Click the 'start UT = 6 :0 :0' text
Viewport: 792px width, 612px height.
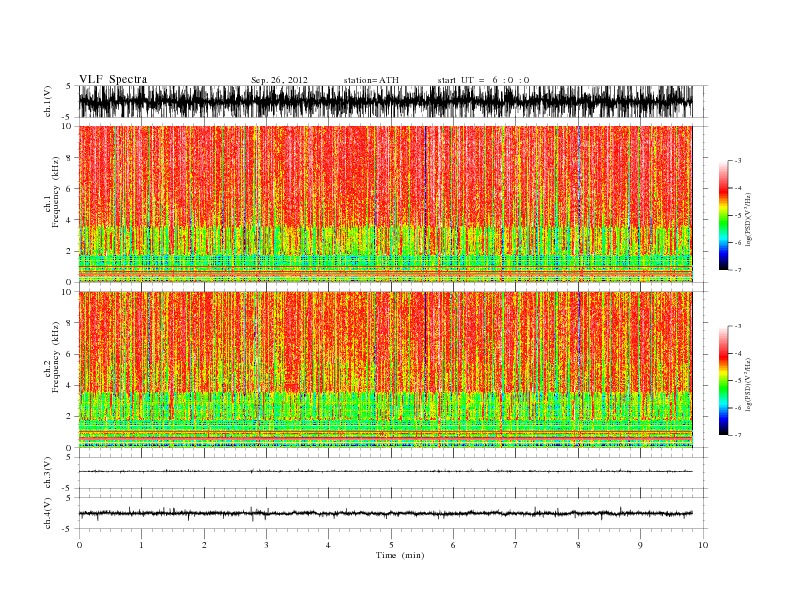click(x=483, y=80)
